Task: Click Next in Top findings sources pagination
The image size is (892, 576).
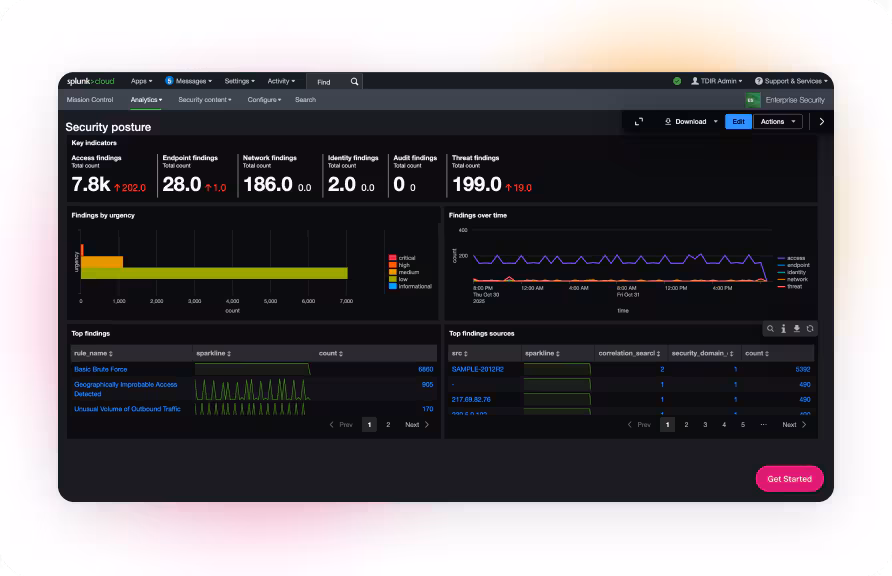Action: click(x=794, y=425)
